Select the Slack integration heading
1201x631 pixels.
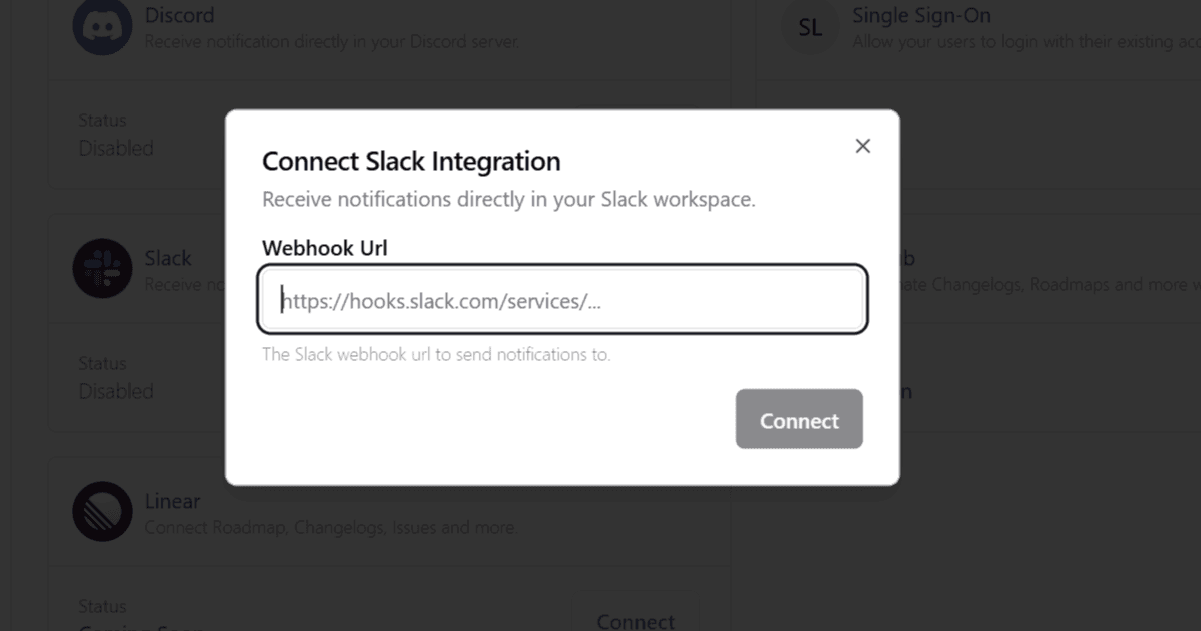168,258
